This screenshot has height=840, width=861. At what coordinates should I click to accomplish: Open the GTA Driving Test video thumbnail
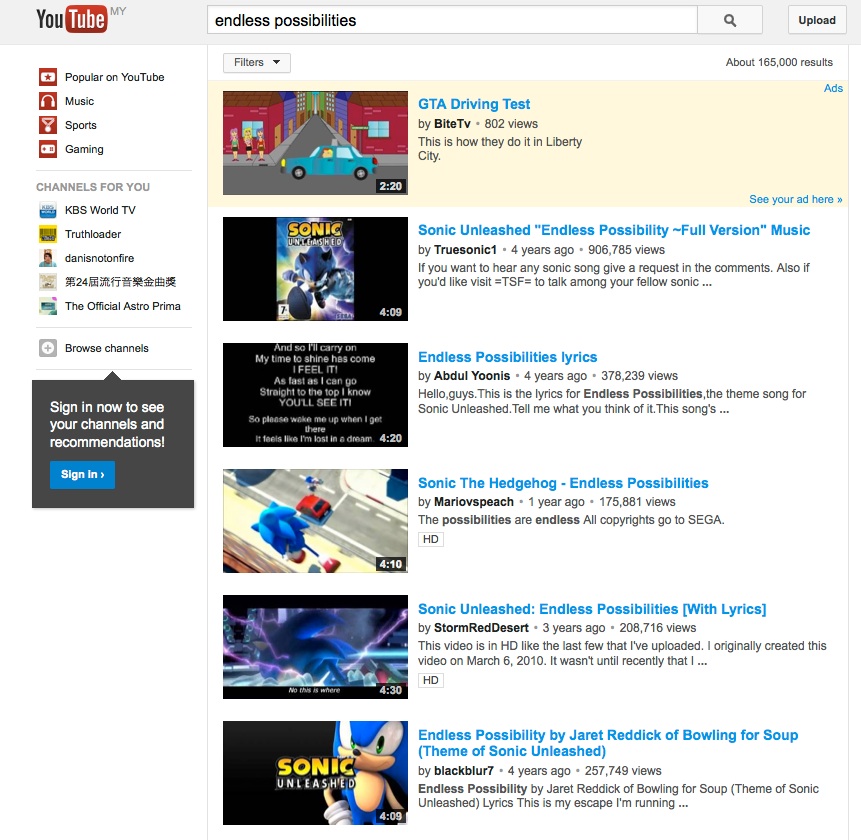pos(315,143)
